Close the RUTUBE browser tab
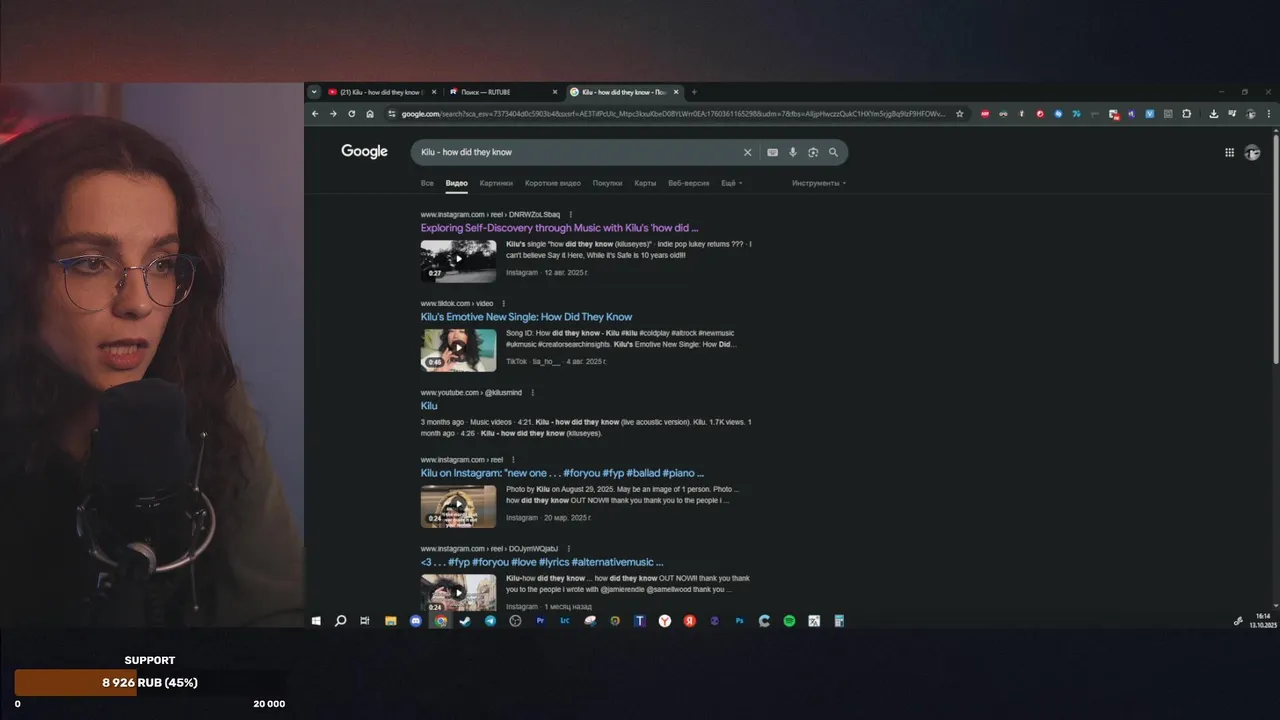This screenshot has height=720, width=1280. coord(554,92)
